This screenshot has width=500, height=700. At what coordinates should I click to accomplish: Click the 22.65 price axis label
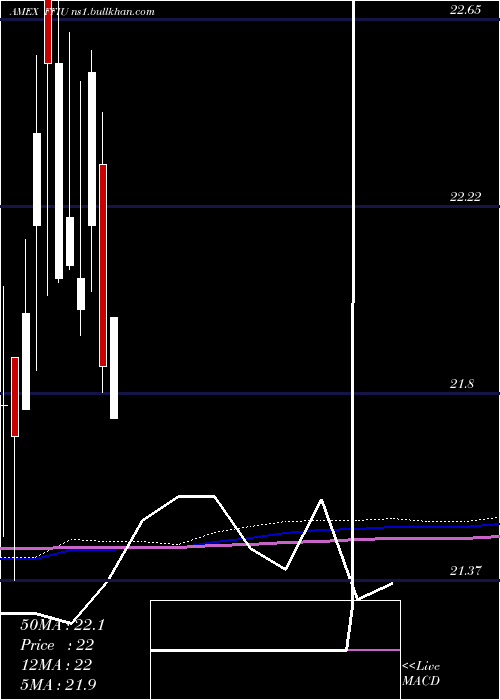pos(465,10)
